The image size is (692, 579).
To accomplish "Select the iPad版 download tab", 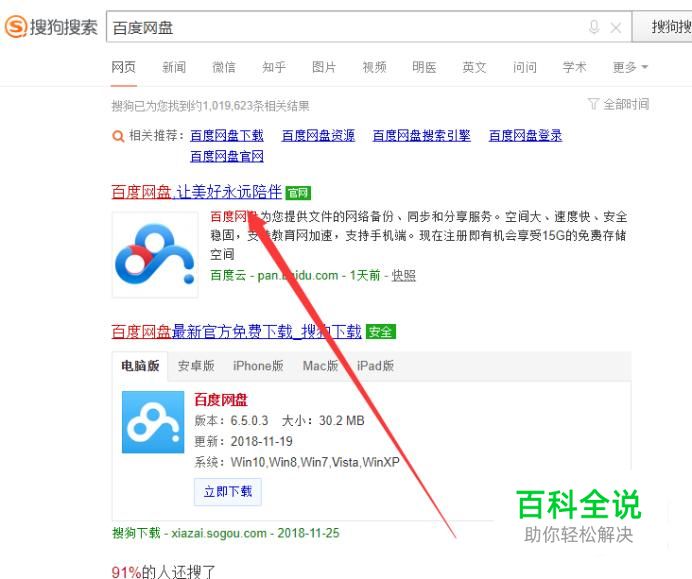I will coord(376,366).
